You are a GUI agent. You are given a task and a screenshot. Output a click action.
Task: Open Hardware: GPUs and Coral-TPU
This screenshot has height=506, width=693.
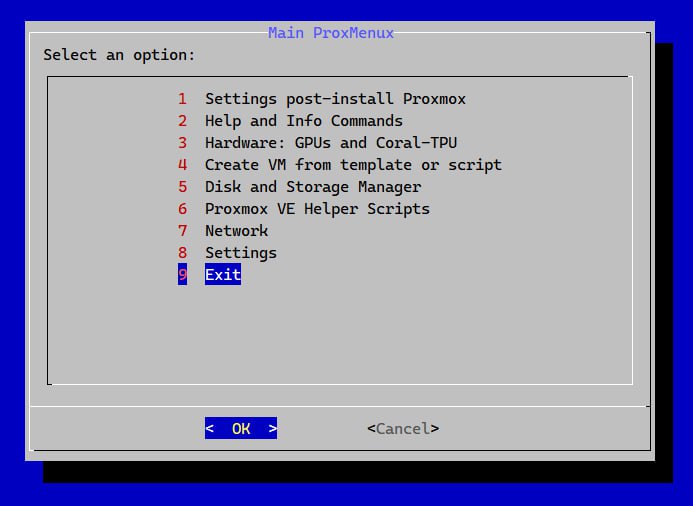point(317,143)
